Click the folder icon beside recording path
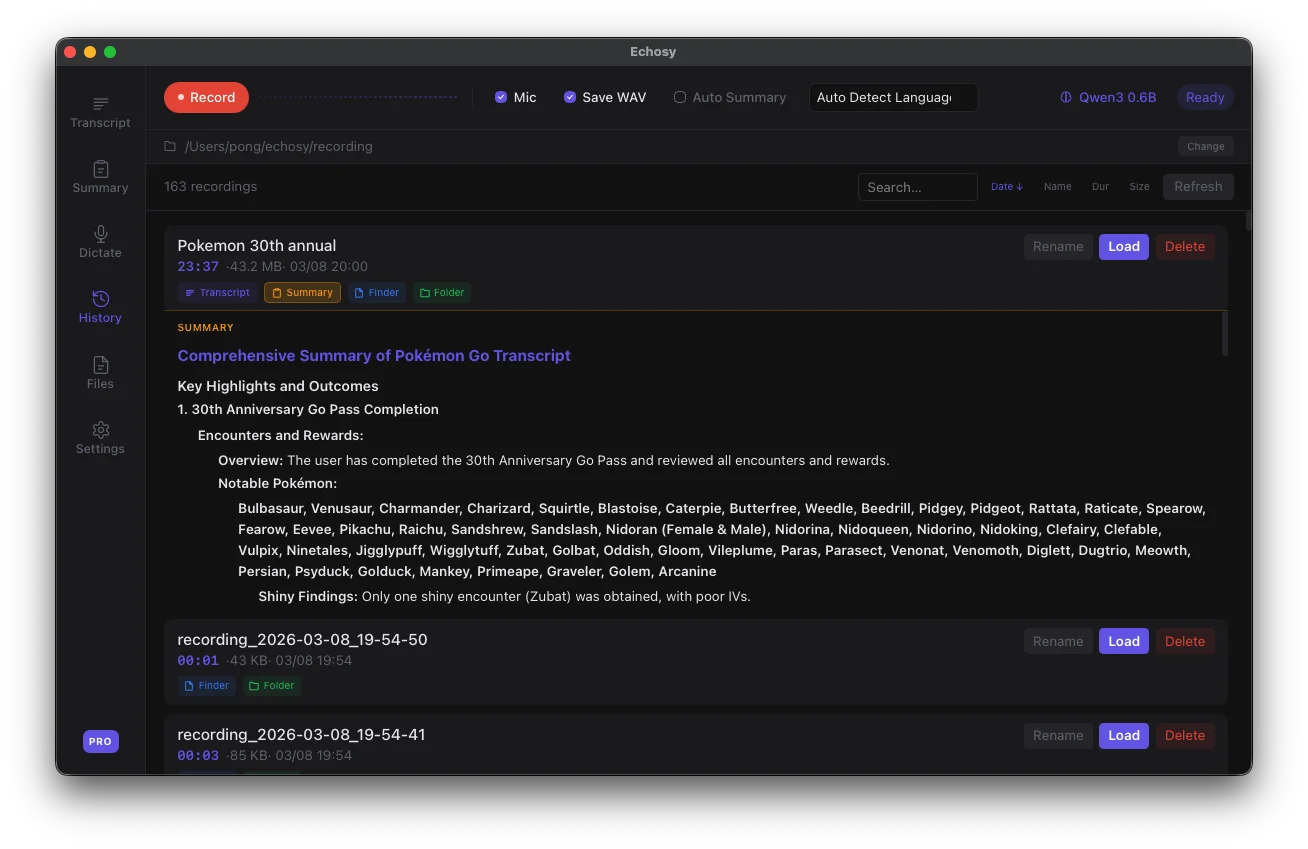The height and width of the screenshot is (849, 1308). pos(170,146)
